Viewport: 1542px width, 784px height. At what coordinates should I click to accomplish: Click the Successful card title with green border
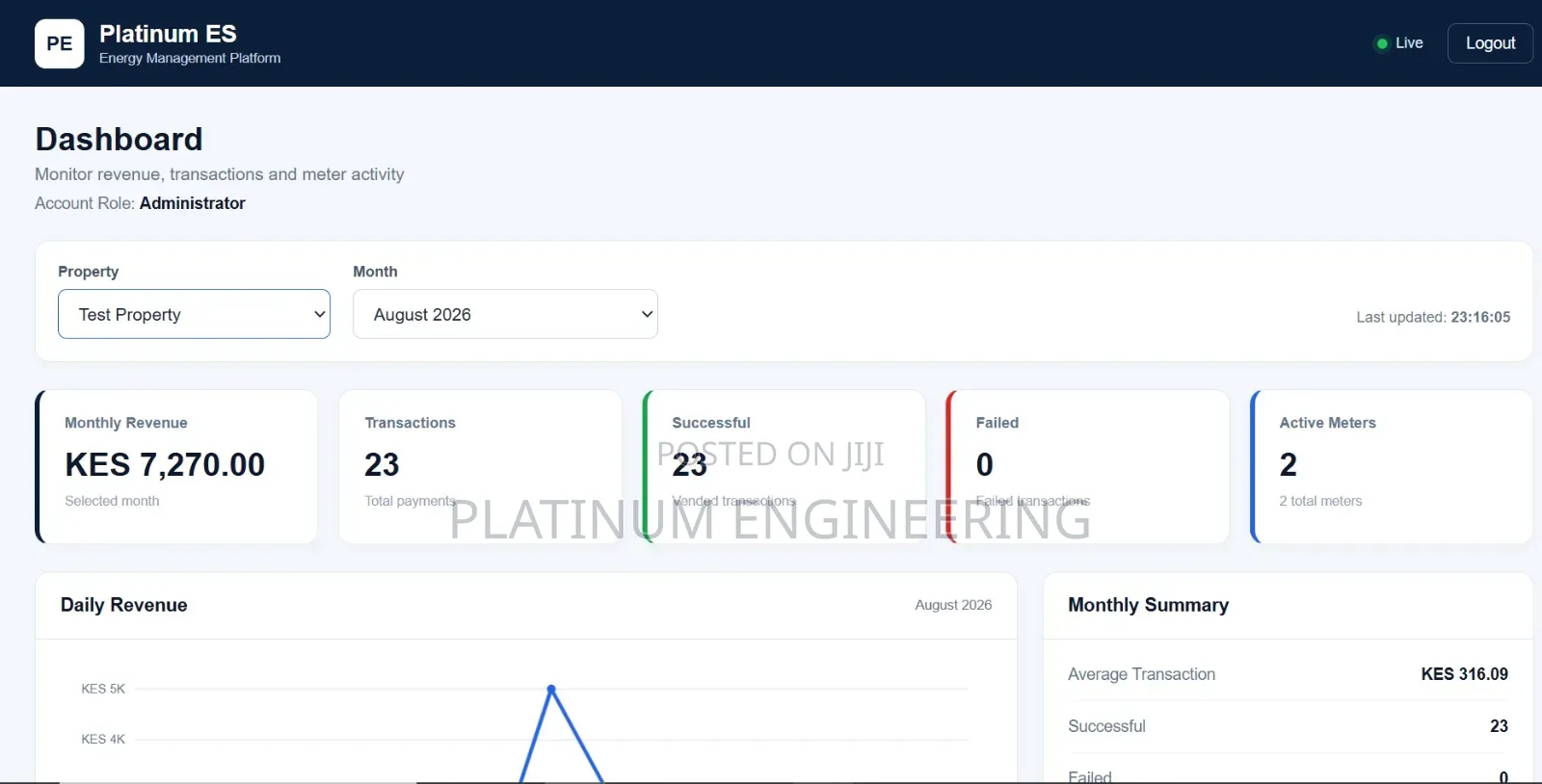click(x=711, y=423)
